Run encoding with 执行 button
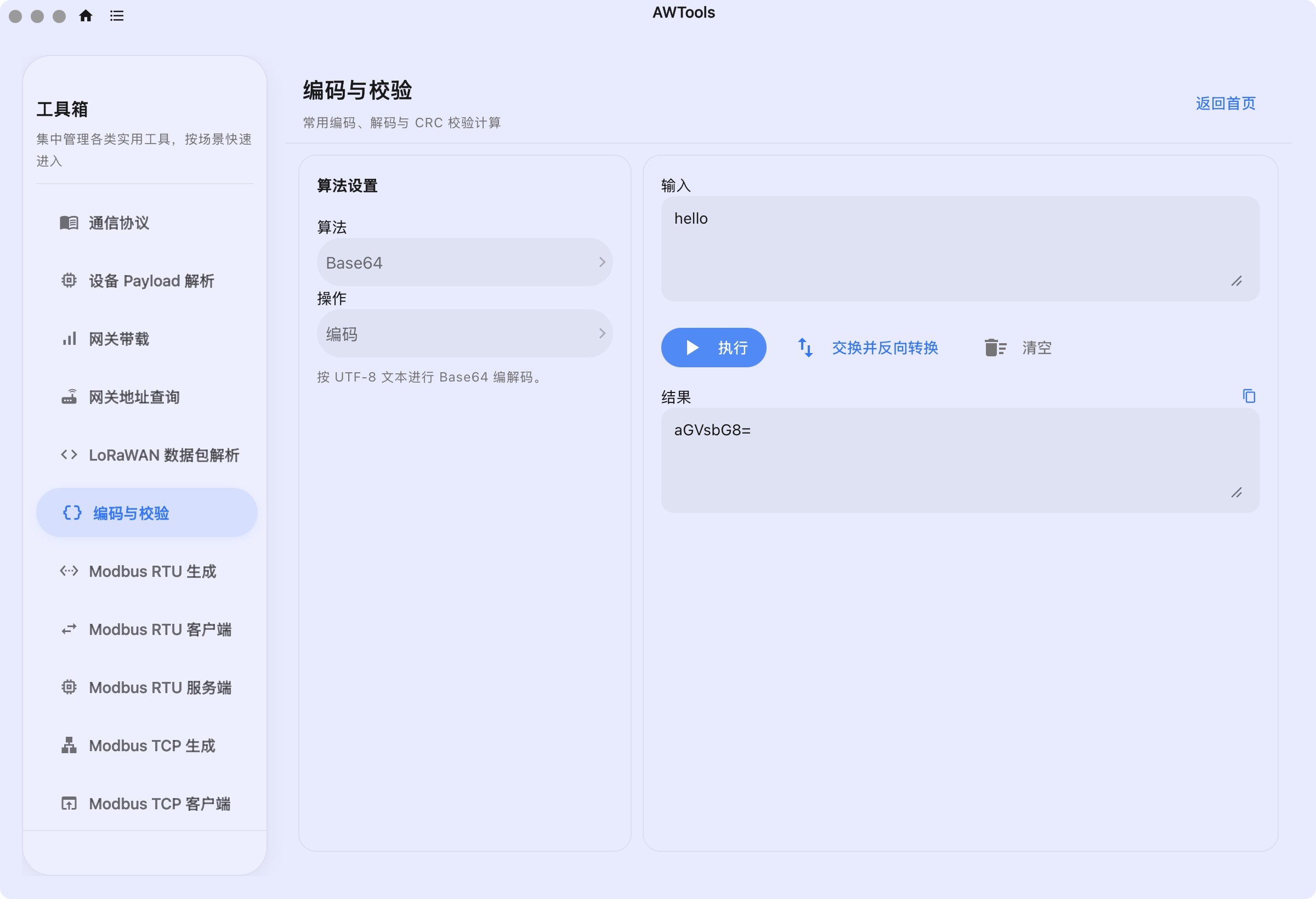 713,347
